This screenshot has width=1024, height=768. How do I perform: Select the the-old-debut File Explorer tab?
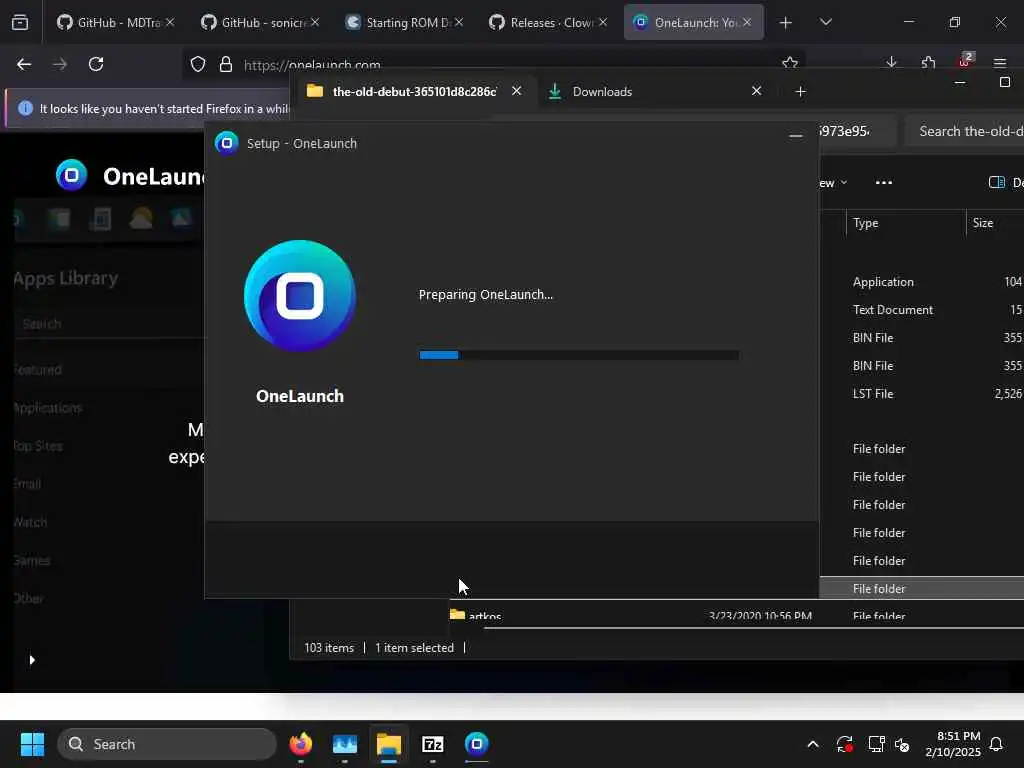pyautogui.click(x=415, y=91)
